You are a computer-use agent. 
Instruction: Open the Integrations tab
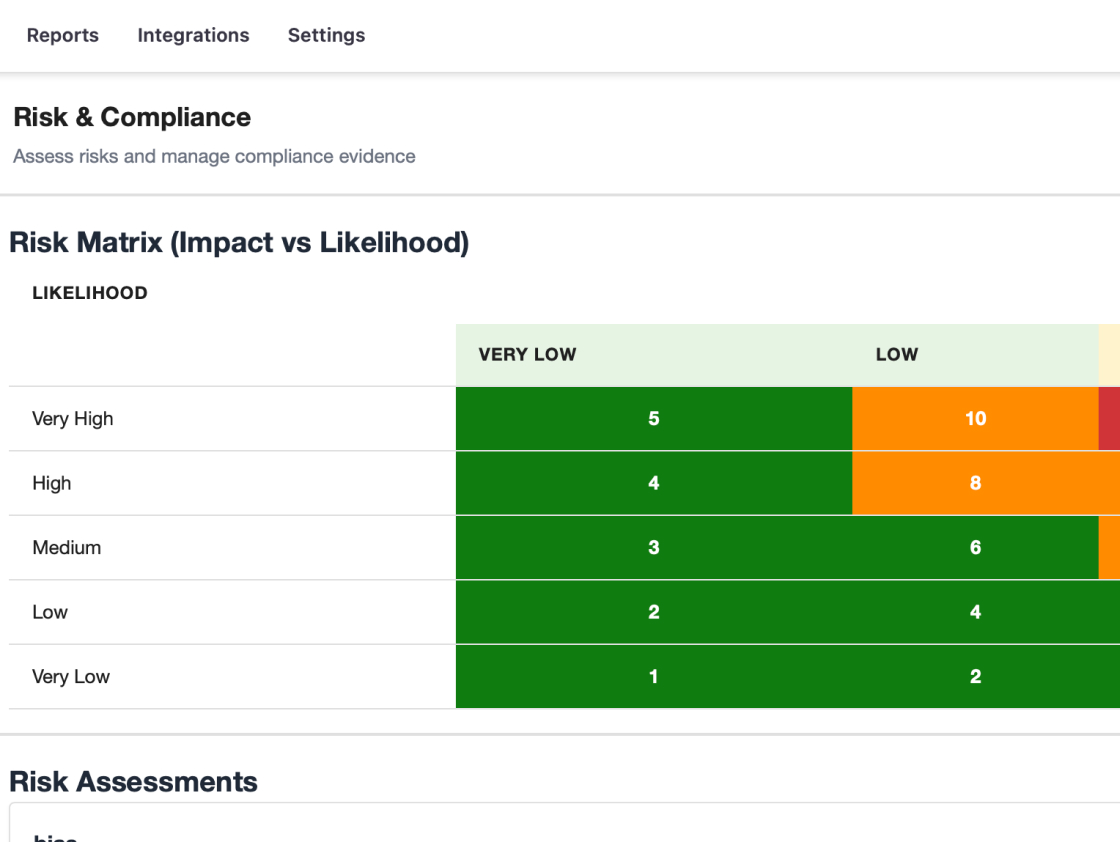point(193,35)
